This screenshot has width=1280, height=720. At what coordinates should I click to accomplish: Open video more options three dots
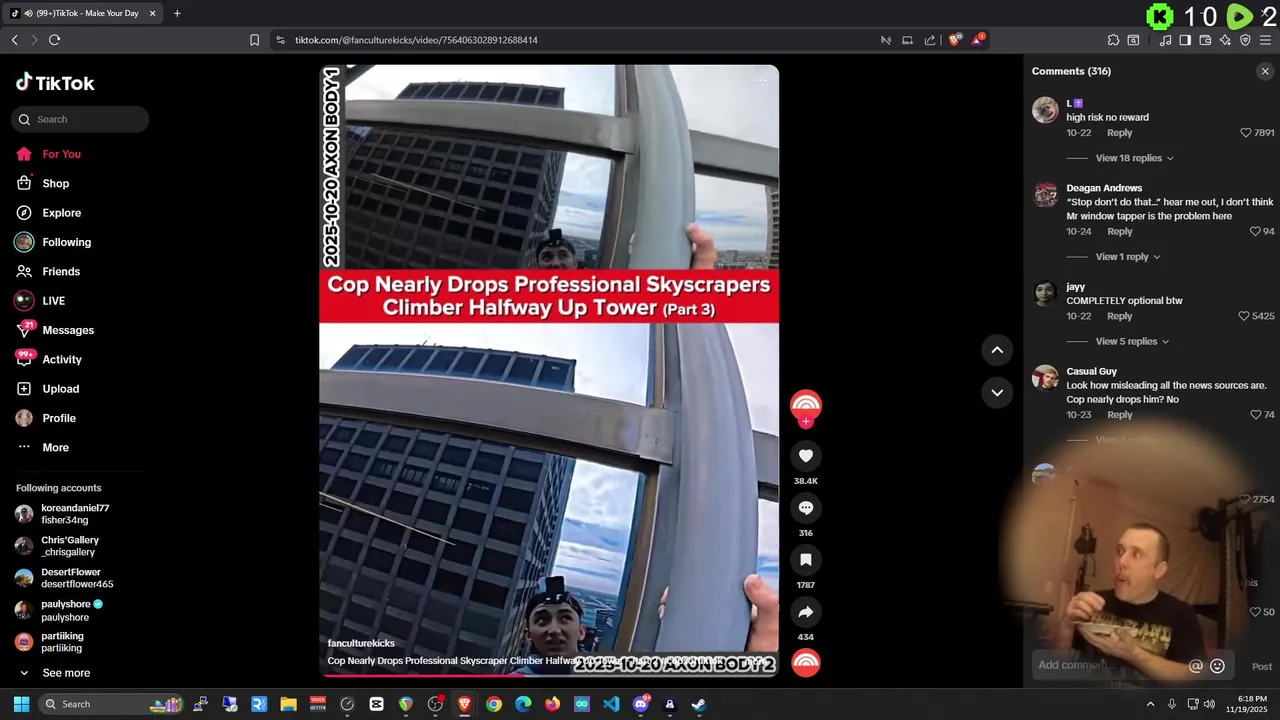(761, 80)
